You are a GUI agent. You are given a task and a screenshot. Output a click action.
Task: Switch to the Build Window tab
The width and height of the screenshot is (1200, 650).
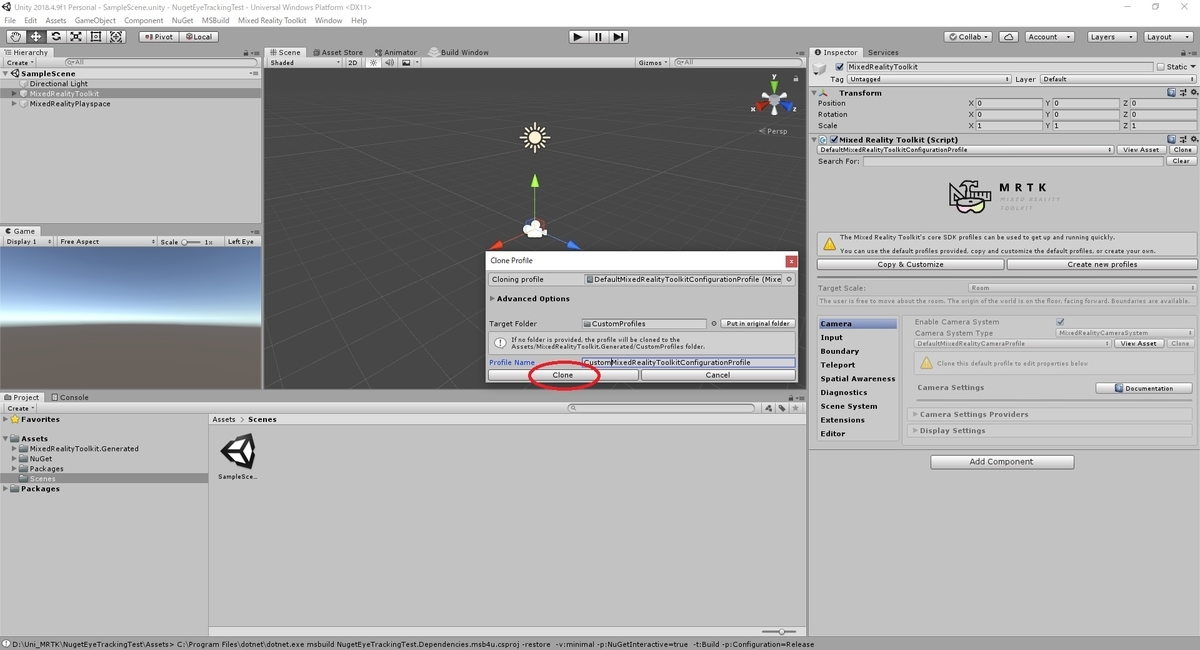[461, 52]
